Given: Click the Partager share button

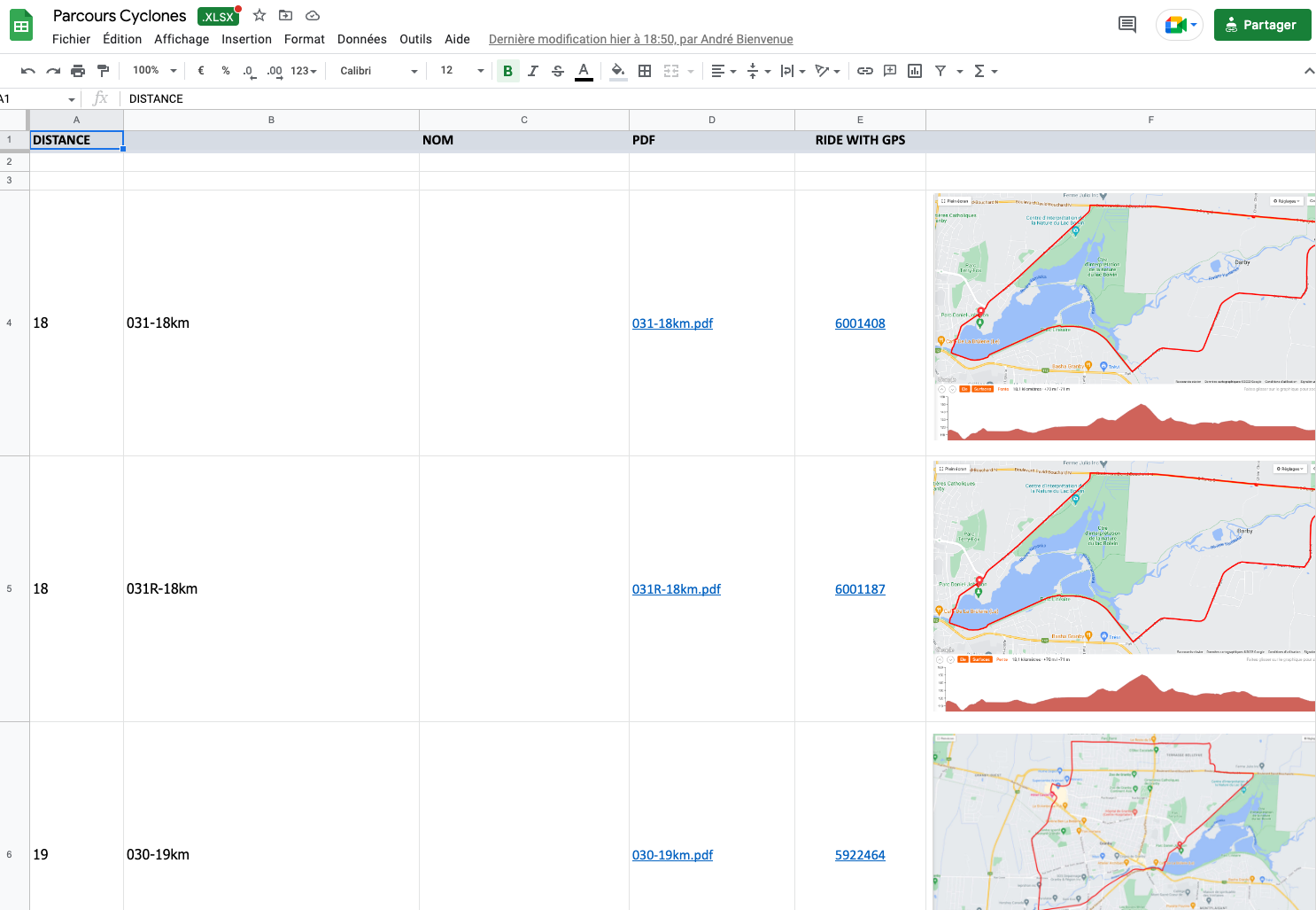Looking at the screenshot, I should [x=1262, y=25].
